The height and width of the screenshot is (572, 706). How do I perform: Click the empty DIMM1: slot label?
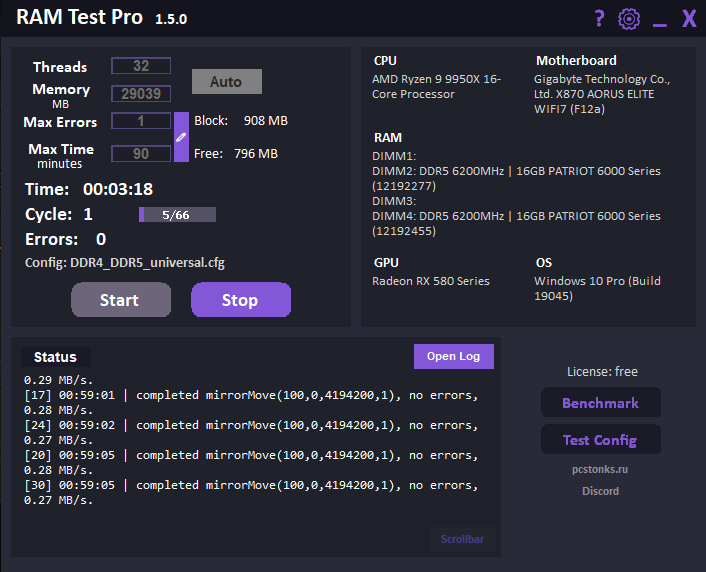coord(394,156)
